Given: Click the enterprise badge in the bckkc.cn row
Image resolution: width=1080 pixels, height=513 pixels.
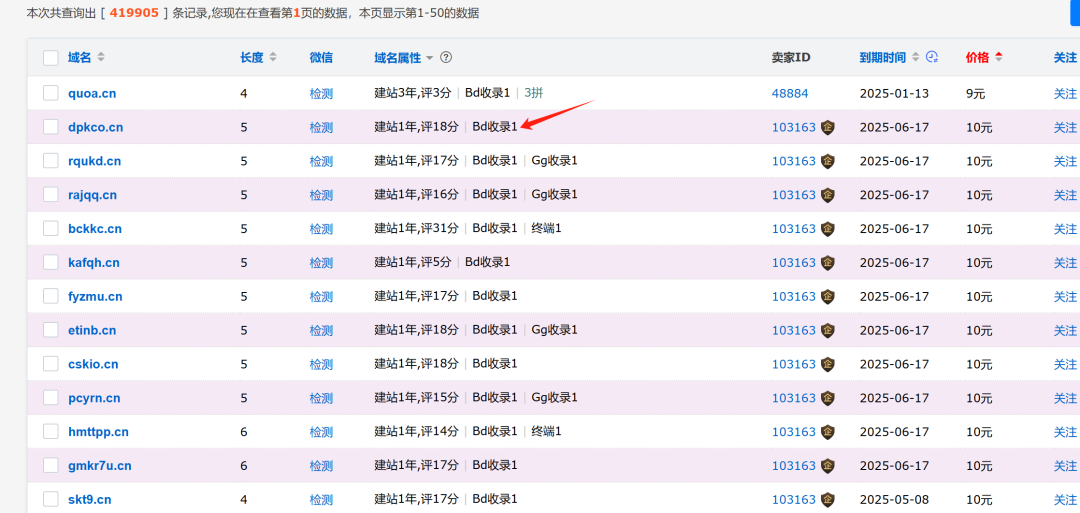Looking at the screenshot, I should (x=828, y=229).
